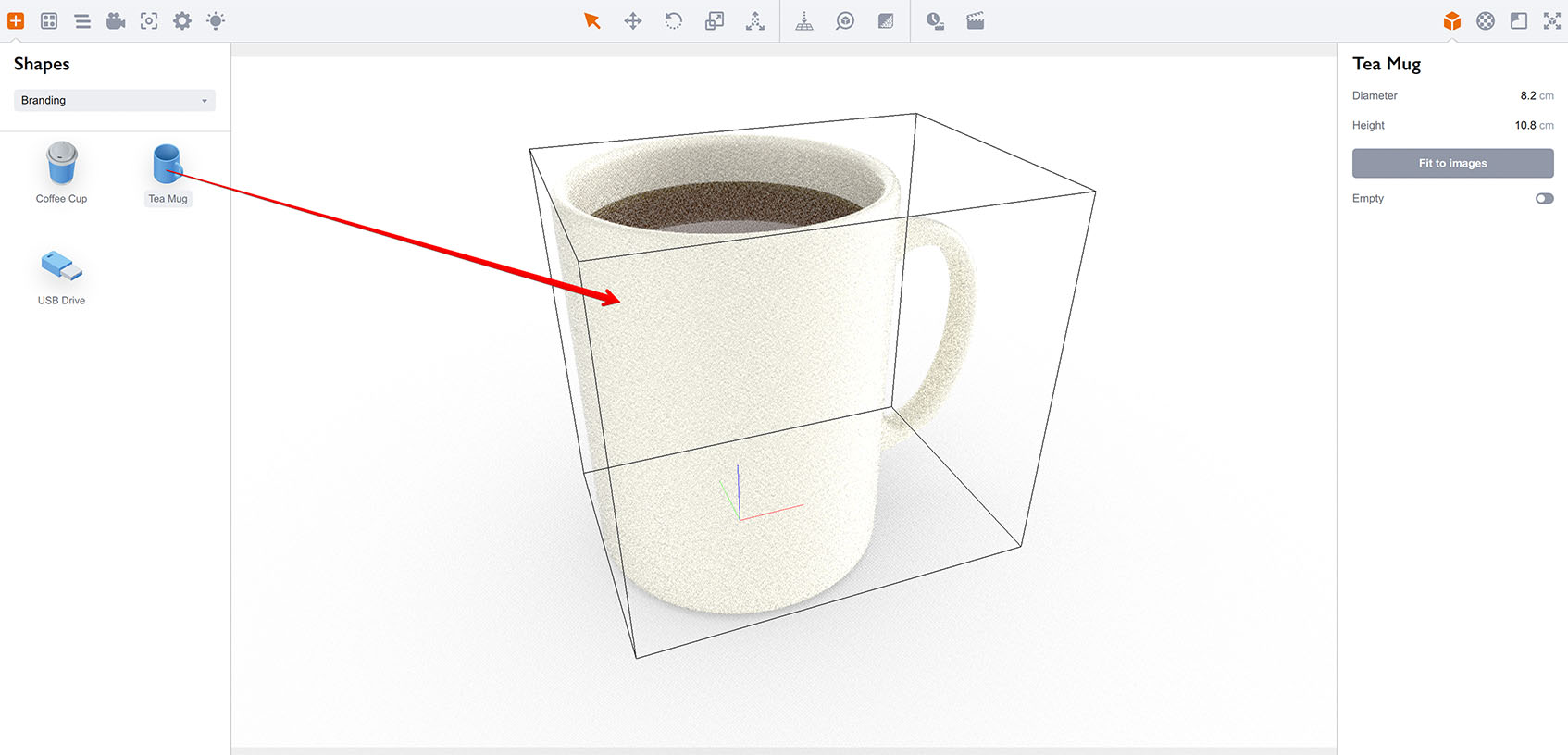Click the dropdown arrow beside Branding
Viewport: 1568px width, 755px height.
coord(205,101)
